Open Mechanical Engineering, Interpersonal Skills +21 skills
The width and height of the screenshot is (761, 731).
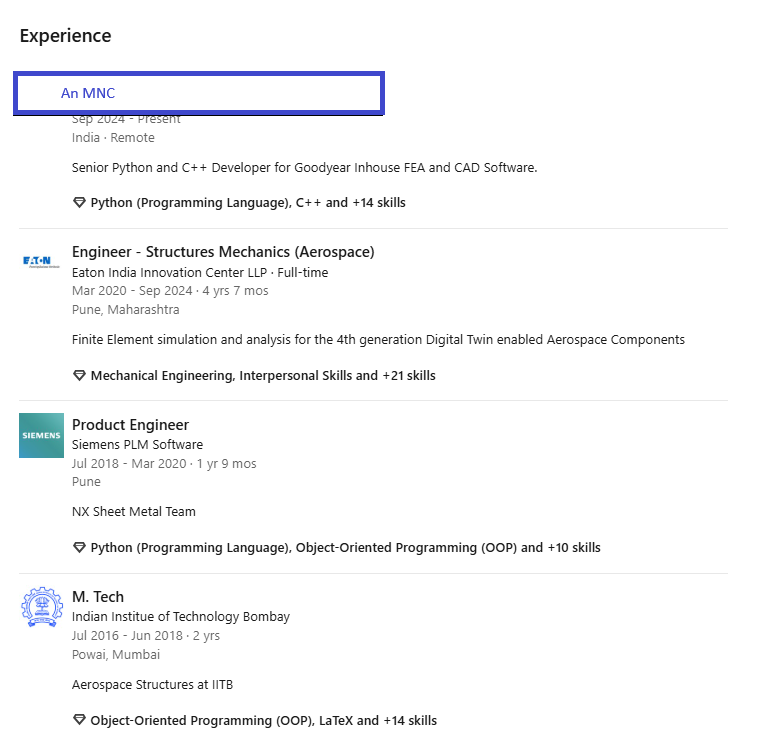point(263,376)
